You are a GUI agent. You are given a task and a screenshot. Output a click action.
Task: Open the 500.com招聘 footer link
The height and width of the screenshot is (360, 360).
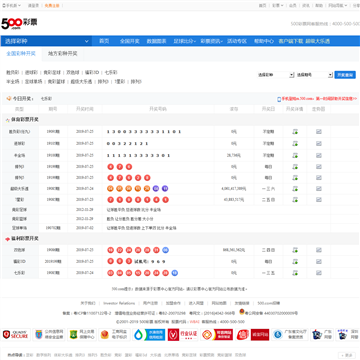[269, 303]
